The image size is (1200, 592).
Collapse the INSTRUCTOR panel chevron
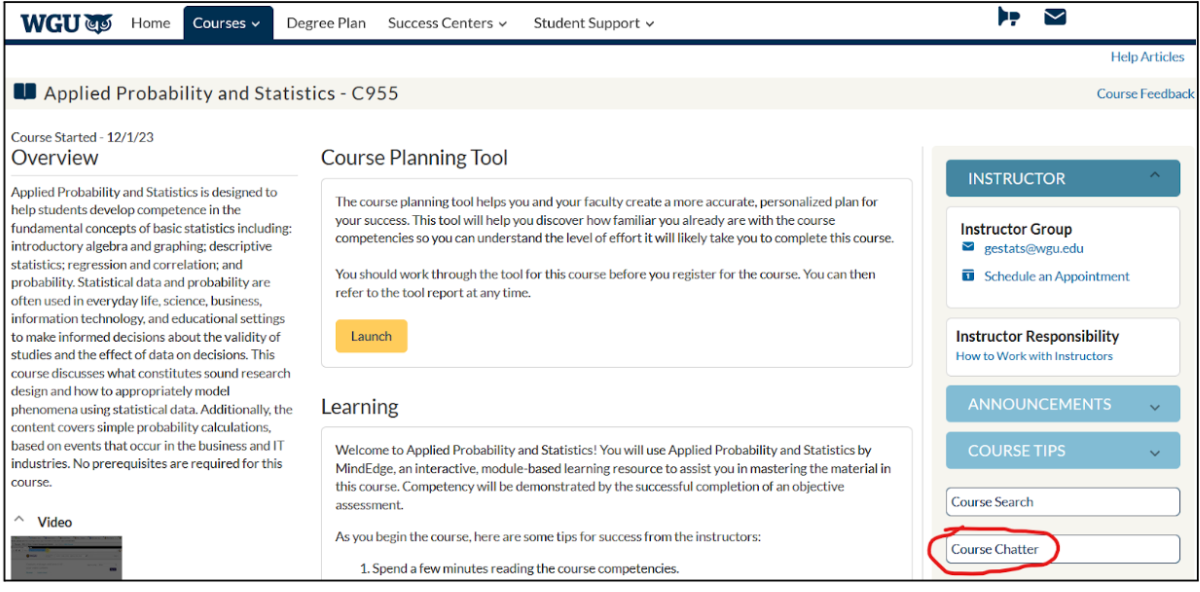pos(1155,177)
